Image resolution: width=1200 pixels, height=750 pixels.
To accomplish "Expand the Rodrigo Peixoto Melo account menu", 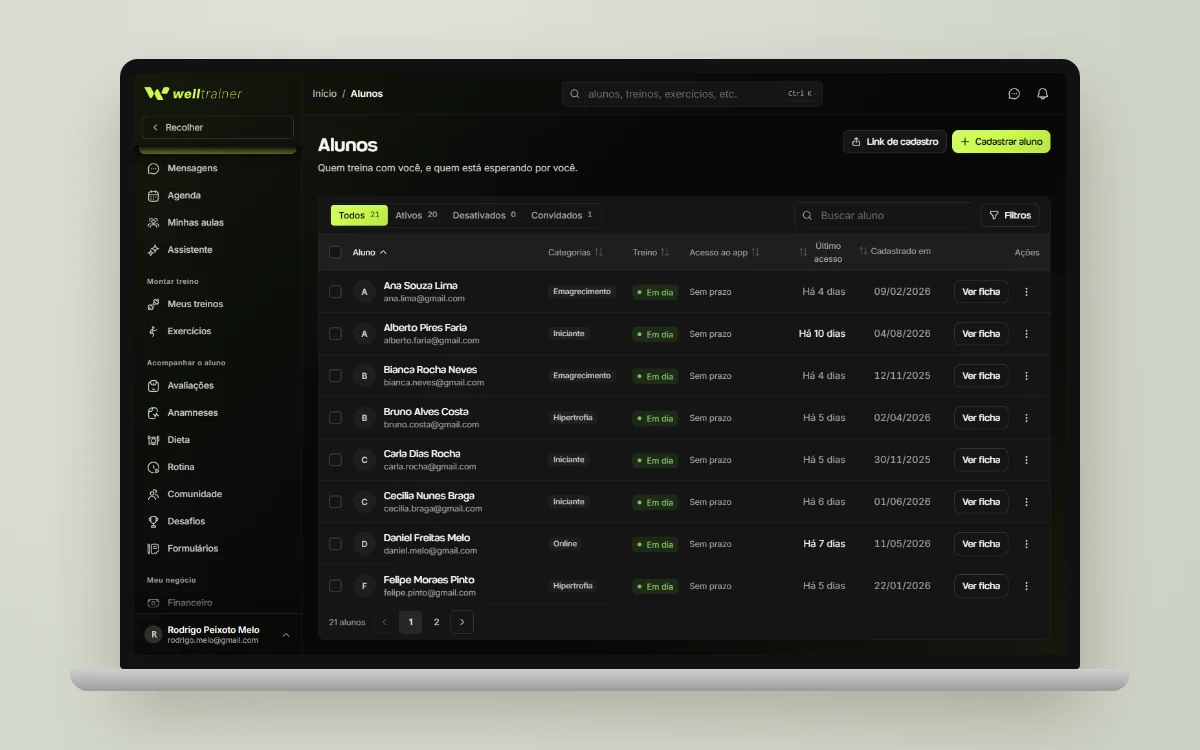I will [286, 635].
